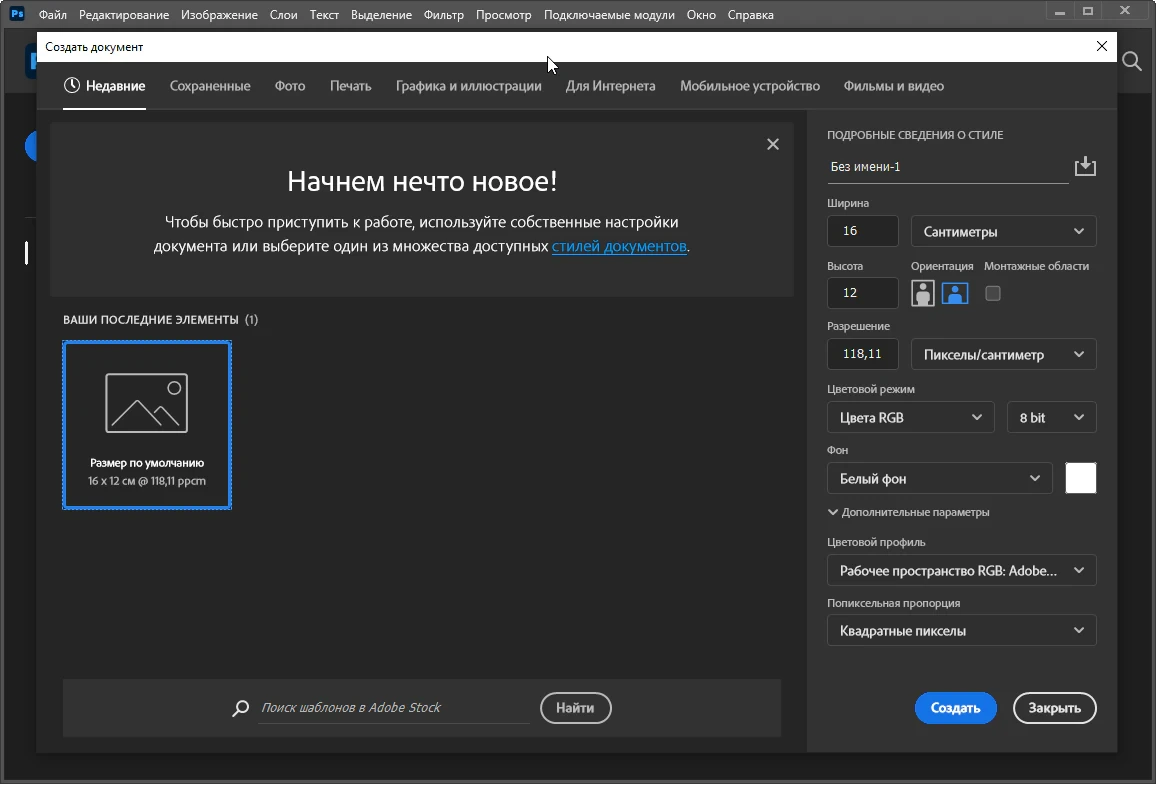Open the width units dropdown Сантиметры

1004,232
